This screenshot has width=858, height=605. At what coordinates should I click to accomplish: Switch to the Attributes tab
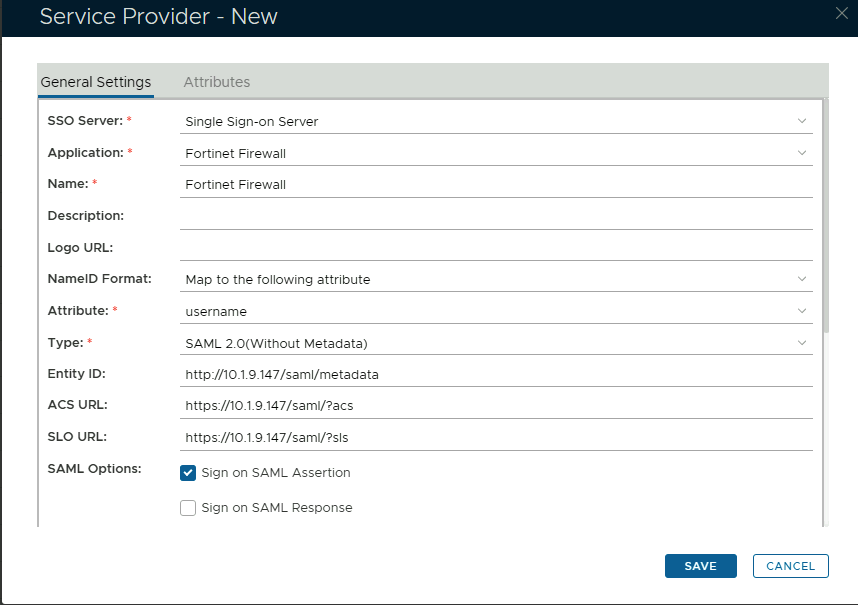pyautogui.click(x=217, y=82)
